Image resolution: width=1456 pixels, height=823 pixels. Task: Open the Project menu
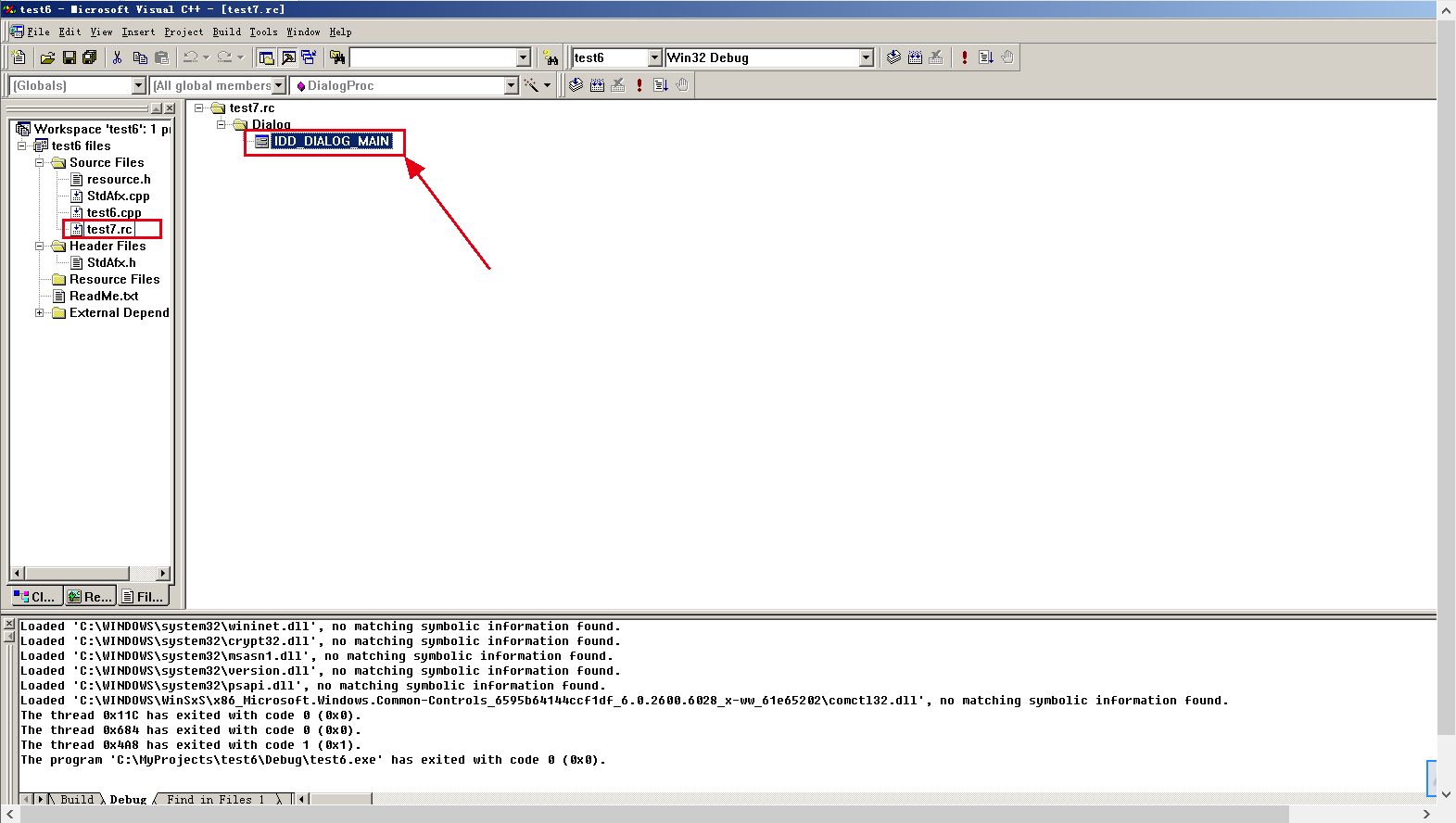184,32
